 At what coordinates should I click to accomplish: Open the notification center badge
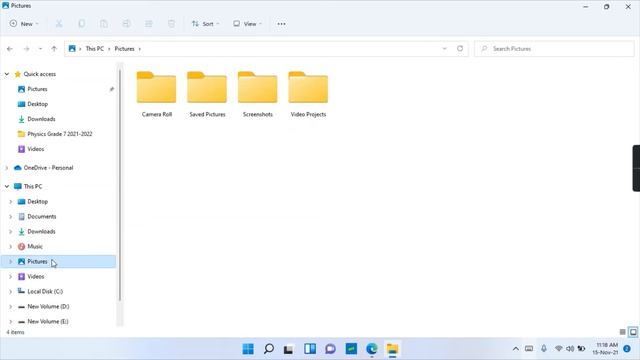tap(627, 349)
